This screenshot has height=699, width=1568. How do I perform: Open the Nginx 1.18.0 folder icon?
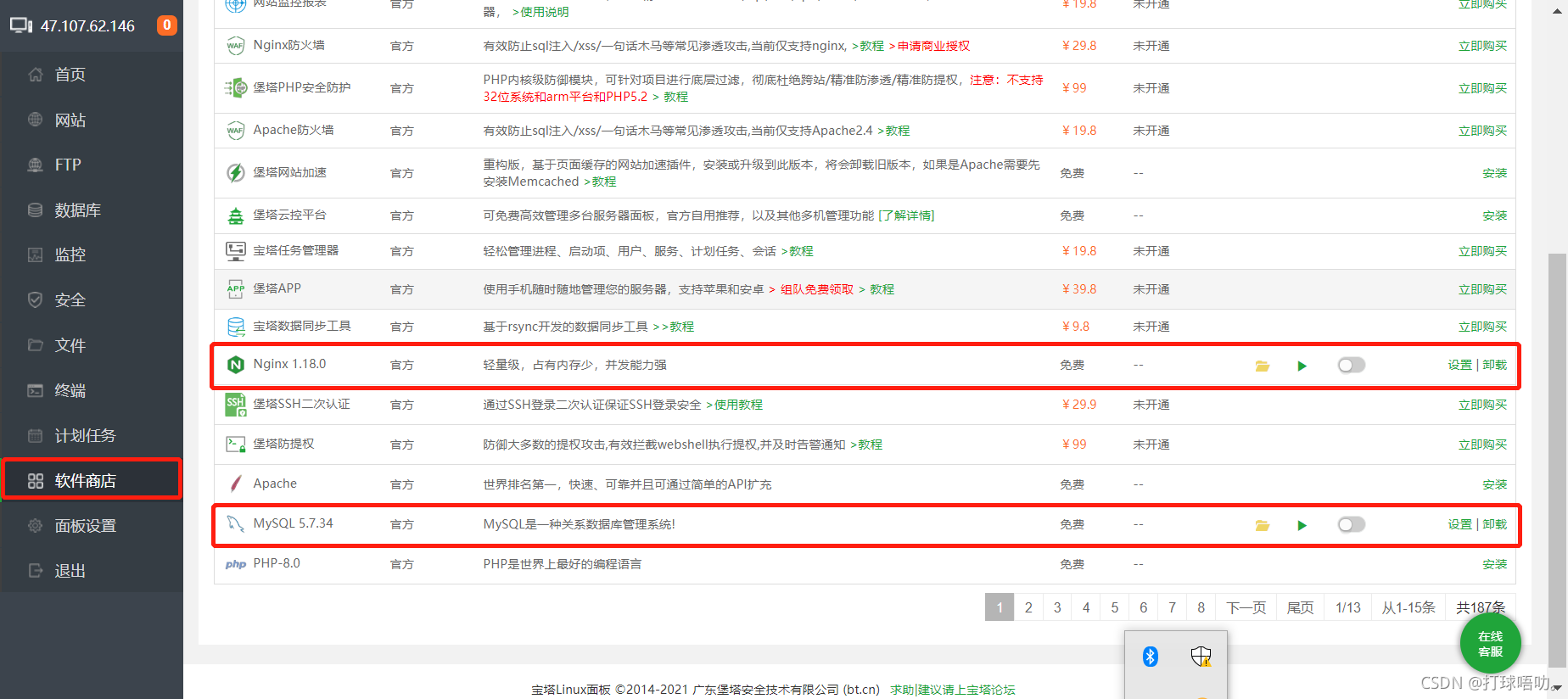(x=1262, y=366)
